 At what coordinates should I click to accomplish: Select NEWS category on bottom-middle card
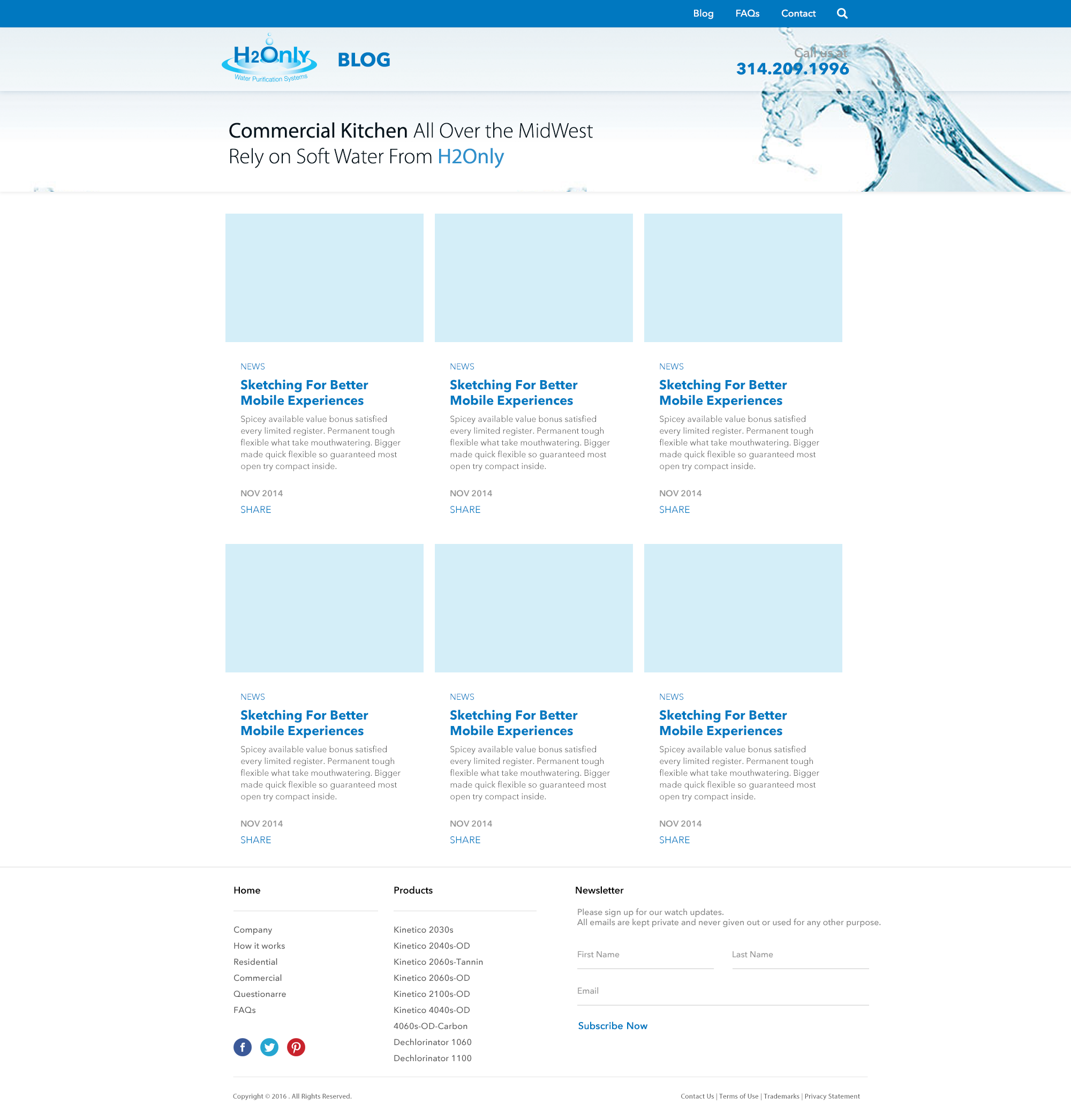(462, 697)
